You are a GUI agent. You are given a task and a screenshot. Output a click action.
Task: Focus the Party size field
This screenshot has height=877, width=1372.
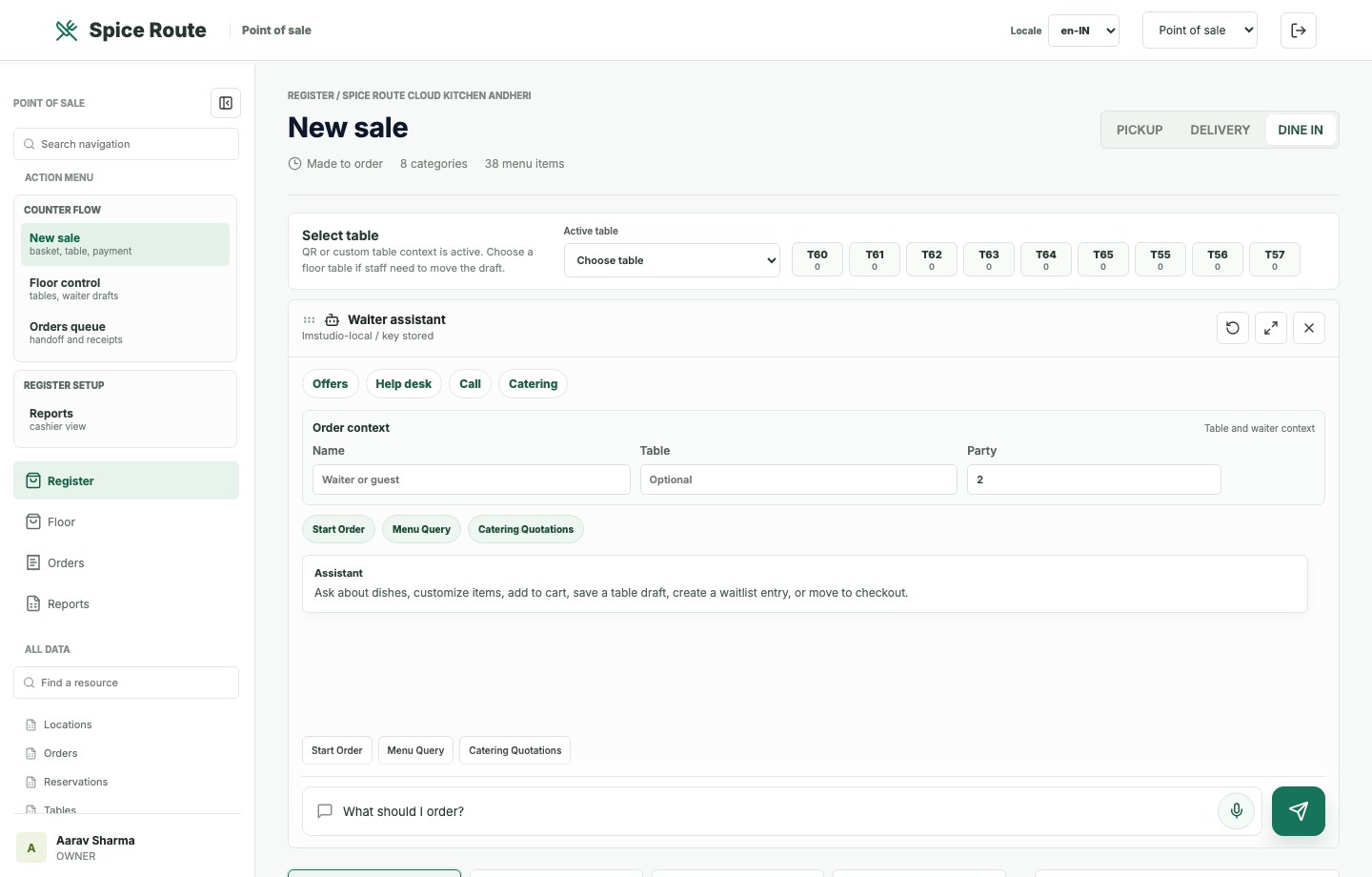[1094, 479]
